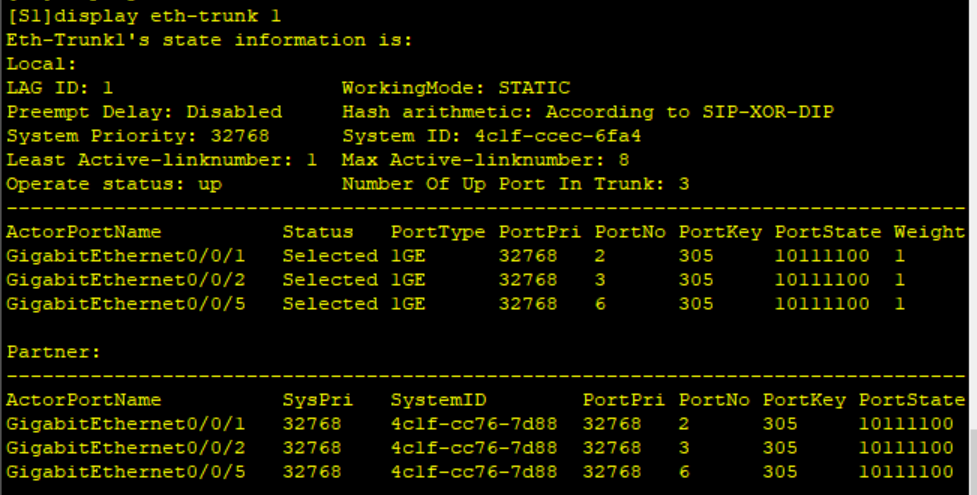Click PortNo '6' in Partner GigabitEthernet0/0/5 row

684,472
